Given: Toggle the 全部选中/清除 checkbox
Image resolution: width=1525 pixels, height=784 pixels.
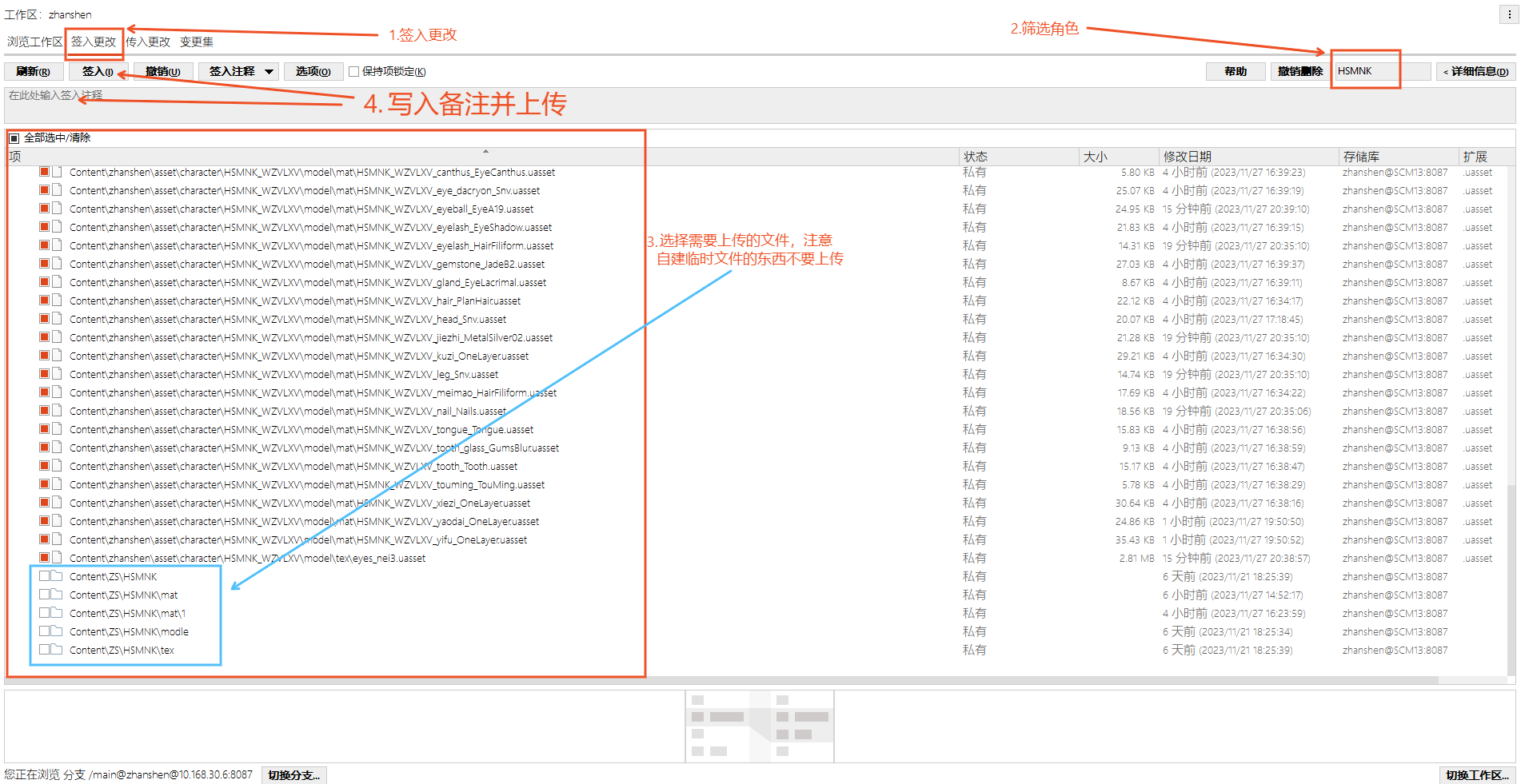Looking at the screenshot, I should [x=14, y=138].
